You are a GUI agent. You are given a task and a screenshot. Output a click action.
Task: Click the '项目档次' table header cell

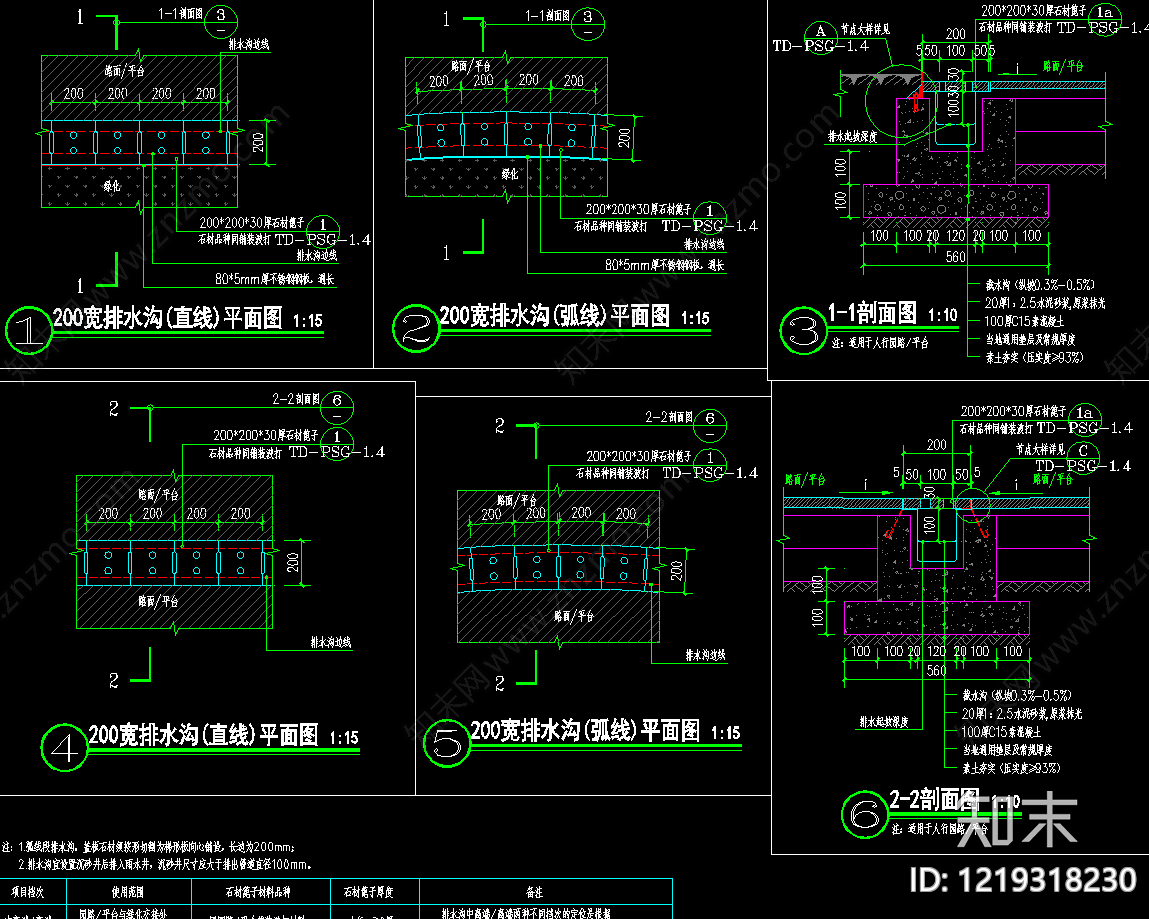pyautogui.click(x=28, y=892)
